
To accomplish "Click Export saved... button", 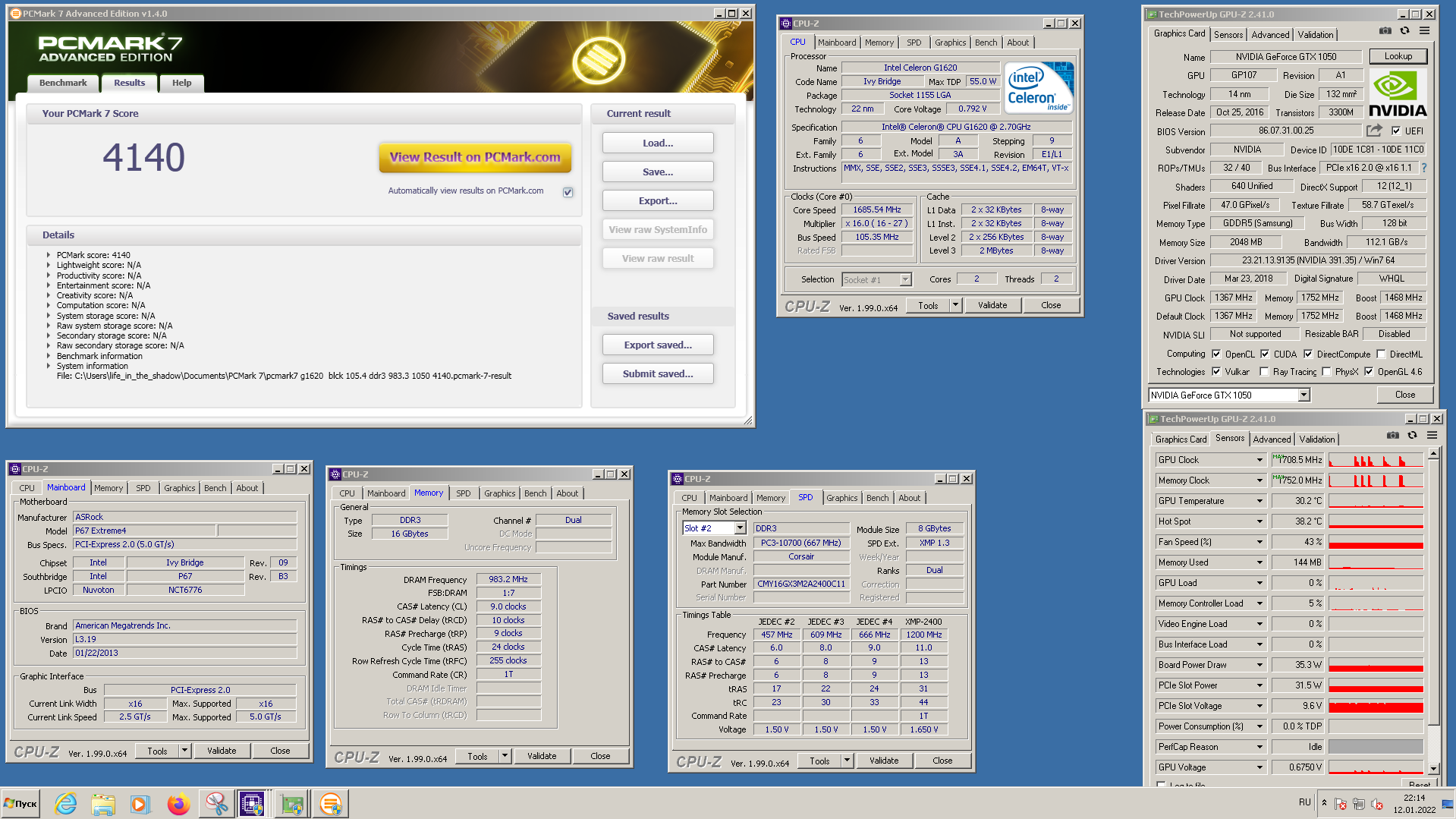I will pyautogui.click(x=658, y=345).
